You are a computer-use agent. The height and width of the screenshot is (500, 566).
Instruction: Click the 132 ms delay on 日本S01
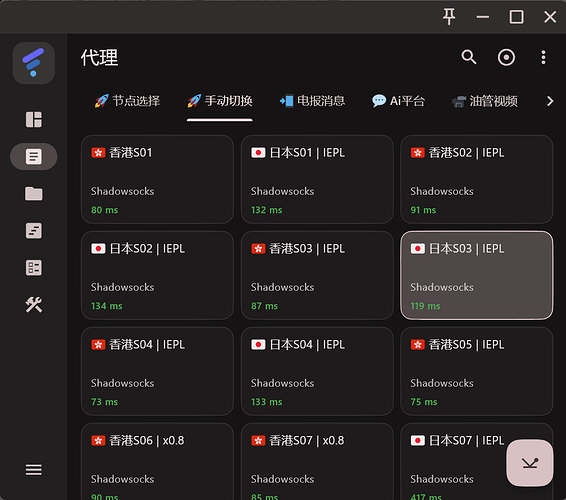266,210
